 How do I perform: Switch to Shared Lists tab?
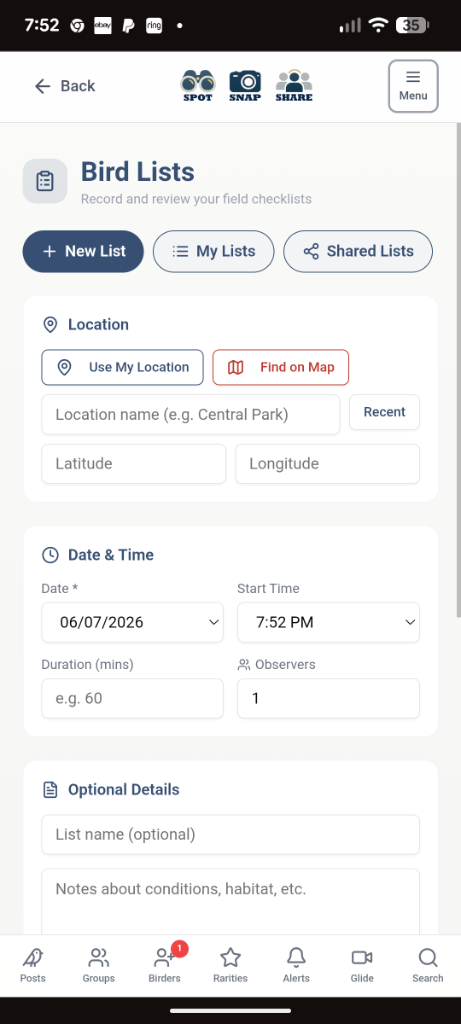pyautogui.click(x=358, y=251)
